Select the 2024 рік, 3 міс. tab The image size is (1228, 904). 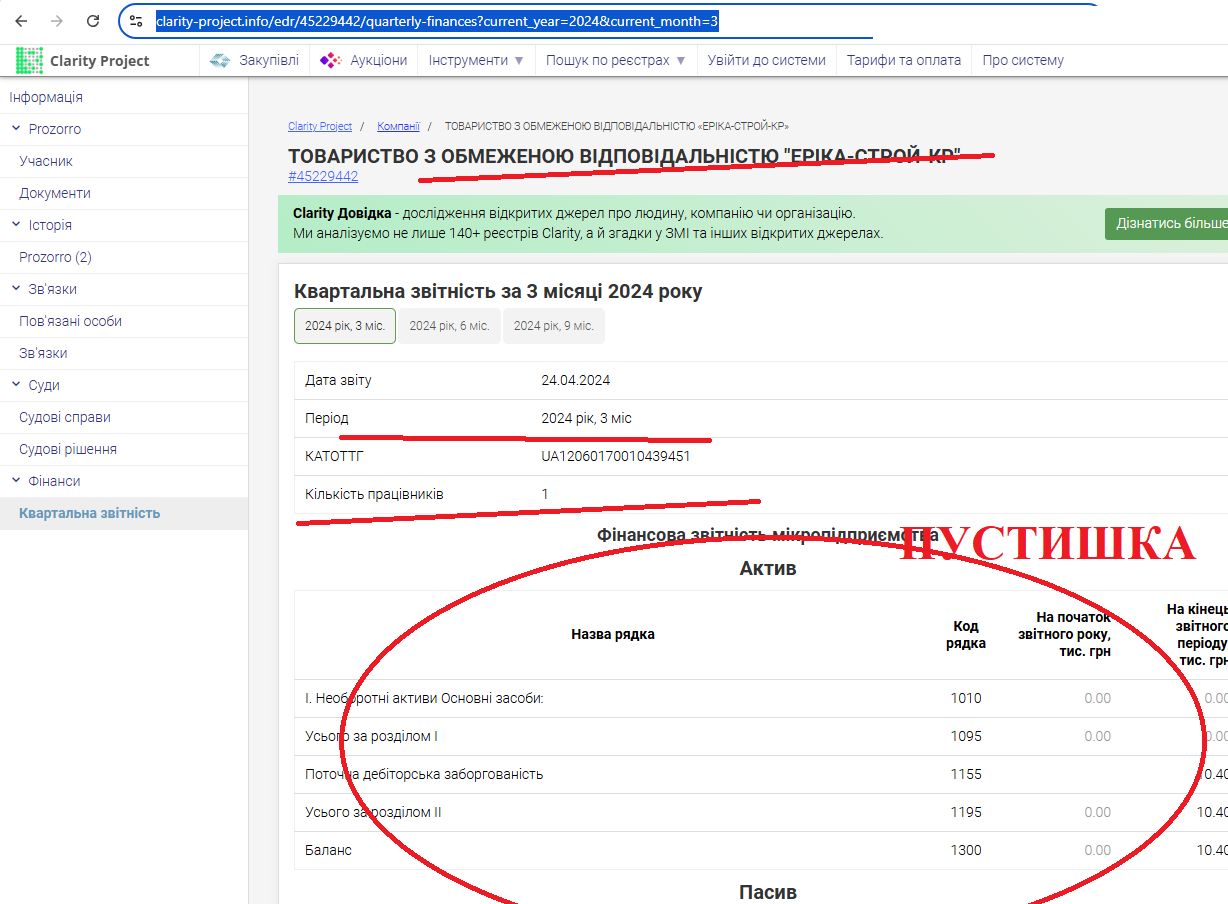tap(345, 326)
